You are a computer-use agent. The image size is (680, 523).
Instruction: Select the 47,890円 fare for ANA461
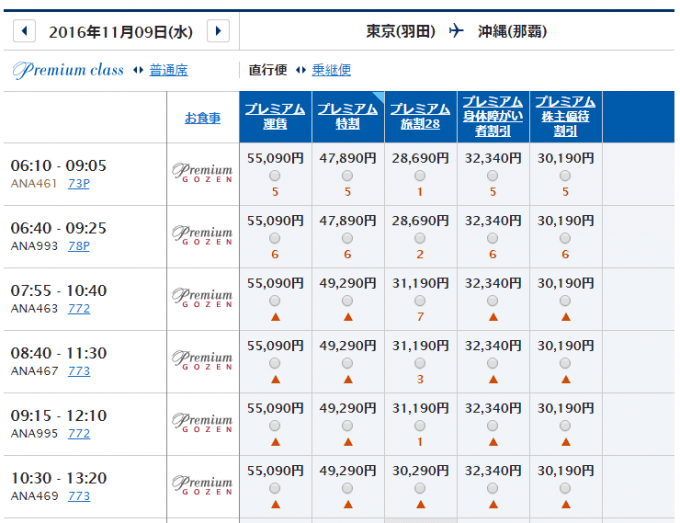(x=347, y=176)
